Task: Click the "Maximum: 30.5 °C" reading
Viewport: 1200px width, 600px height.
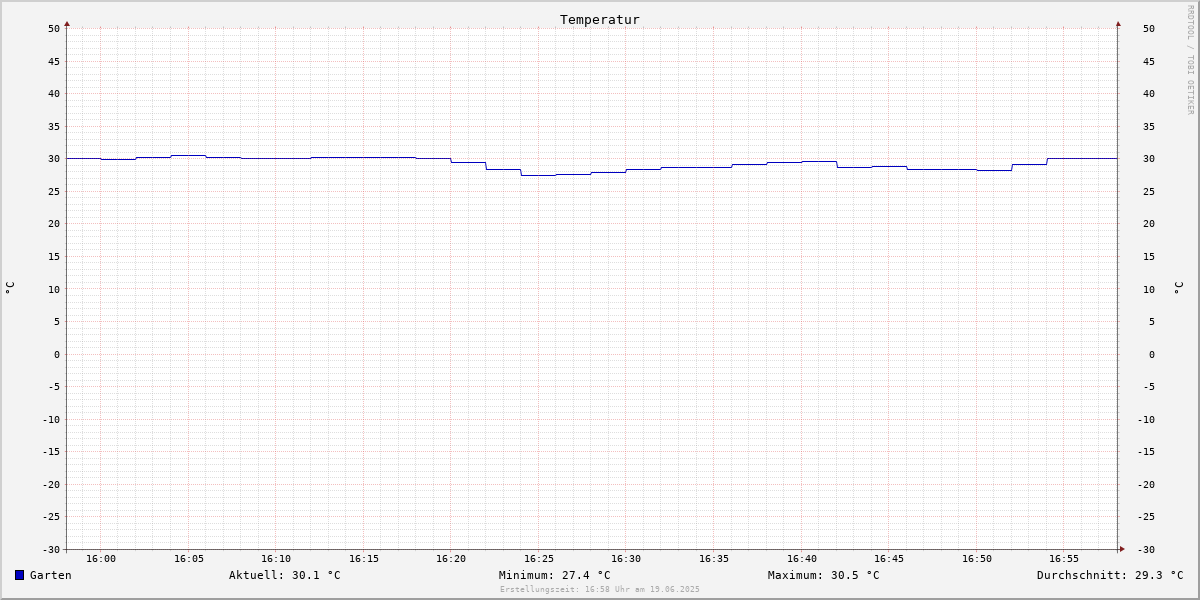Action: (824, 575)
